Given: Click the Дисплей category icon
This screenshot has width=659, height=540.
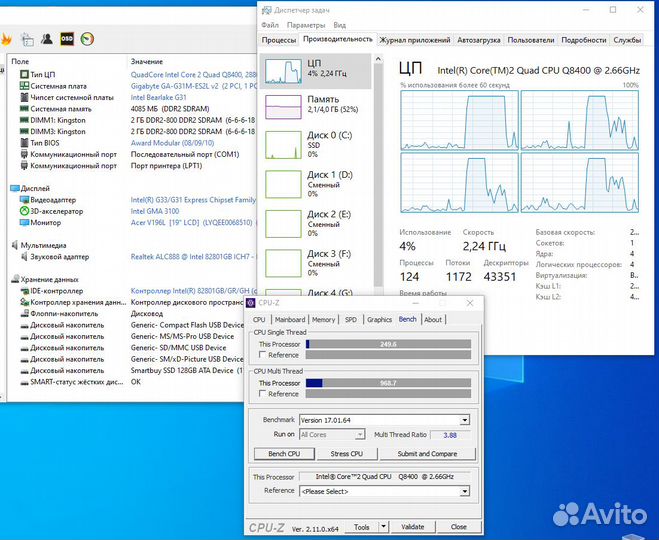Looking at the screenshot, I should (15, 188).
